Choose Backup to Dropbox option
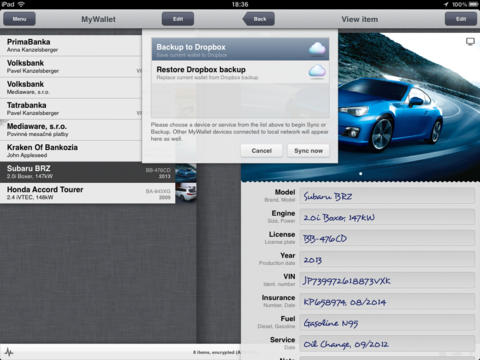 [240, 49]
